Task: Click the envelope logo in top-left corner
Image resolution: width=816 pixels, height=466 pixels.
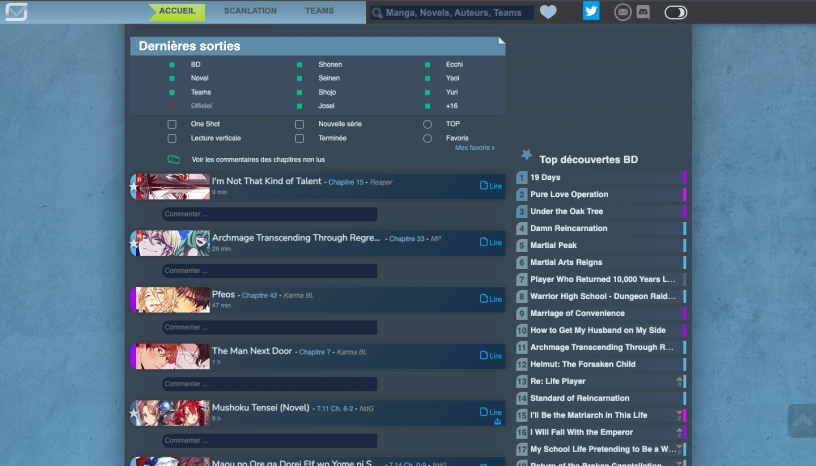Action: pyautogui.click(x=15, y=12)
